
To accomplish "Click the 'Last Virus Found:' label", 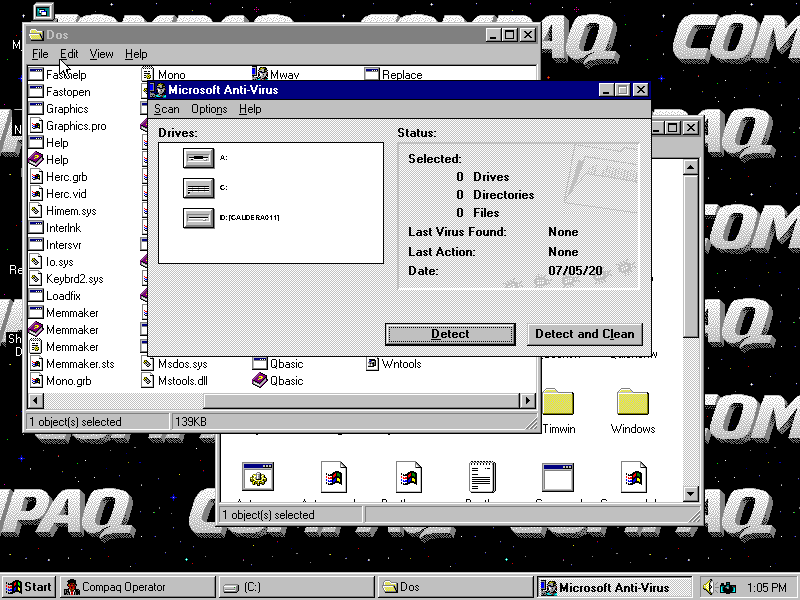I will (457, 232).
